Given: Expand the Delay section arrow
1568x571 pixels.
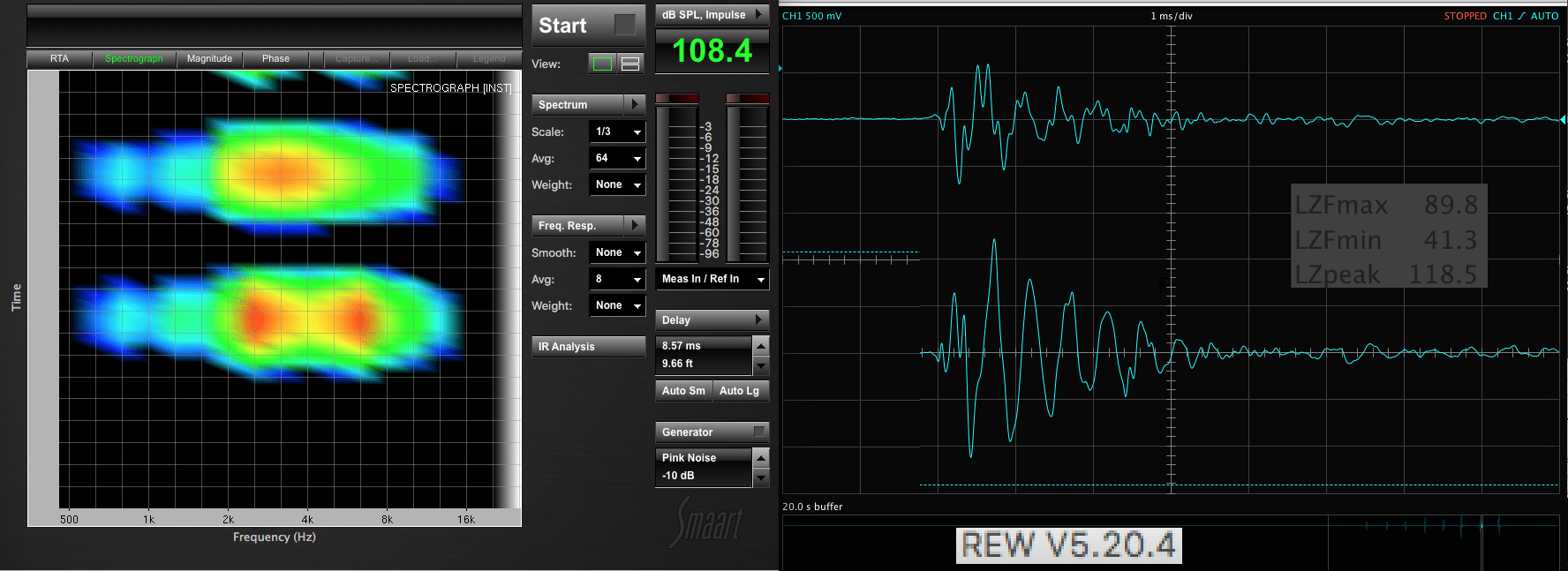Looking at the screenshot, I should coord(759,319).
